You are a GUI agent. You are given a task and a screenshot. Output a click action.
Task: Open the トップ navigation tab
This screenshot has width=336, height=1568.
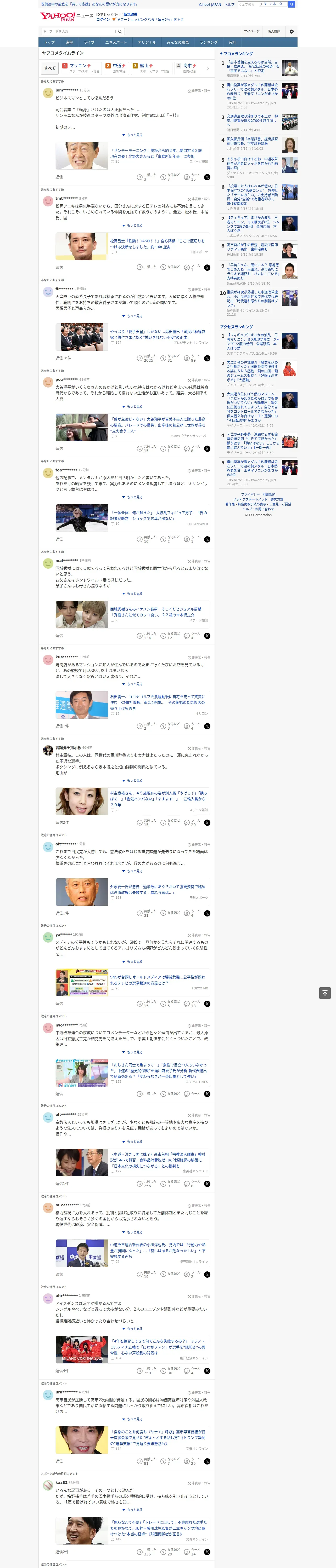pyautogui.click(x=49, y=43)
